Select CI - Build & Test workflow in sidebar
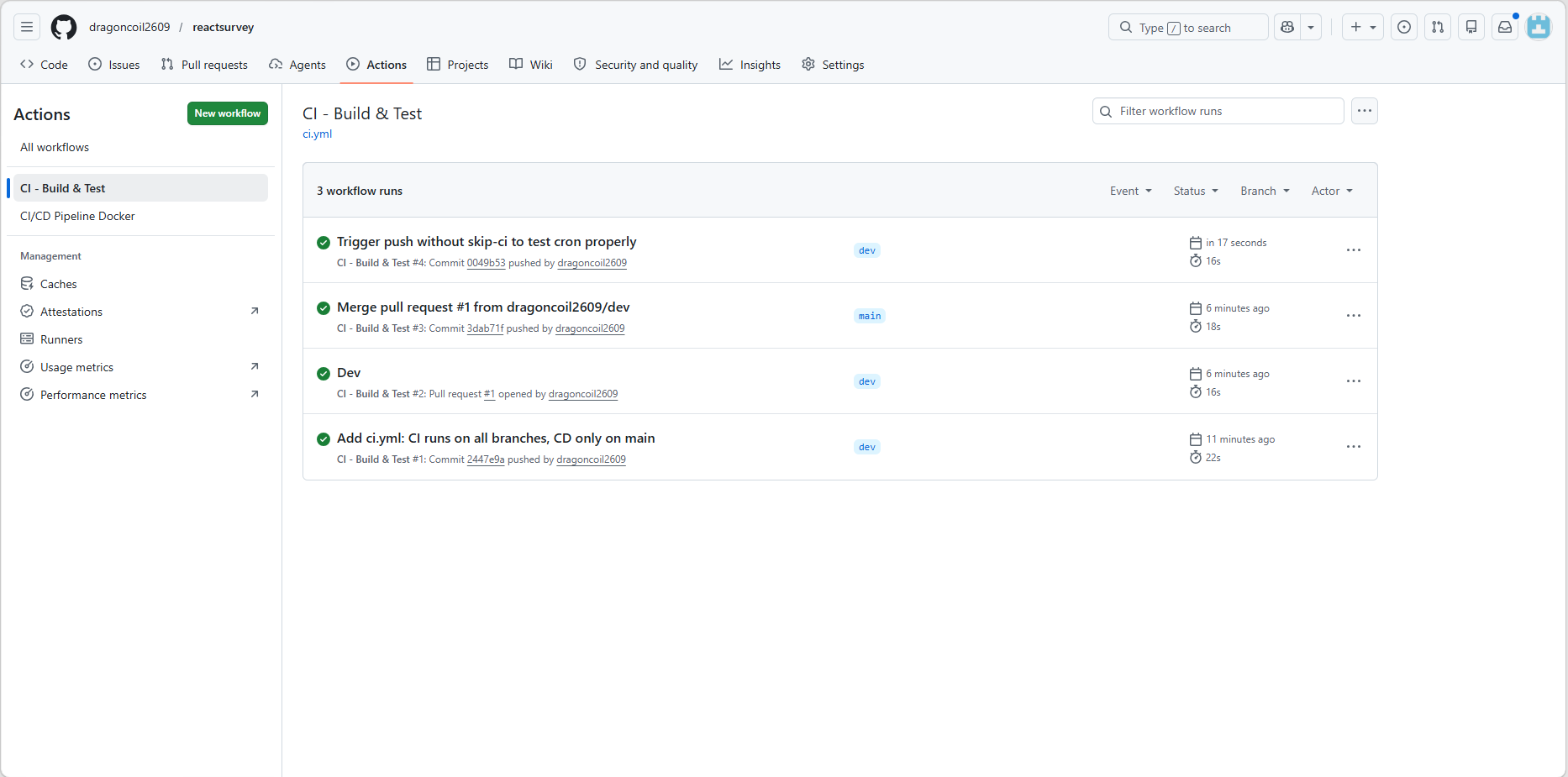Image resolution: width=1568 pixels, height=777 pixels. coord(140,188)
